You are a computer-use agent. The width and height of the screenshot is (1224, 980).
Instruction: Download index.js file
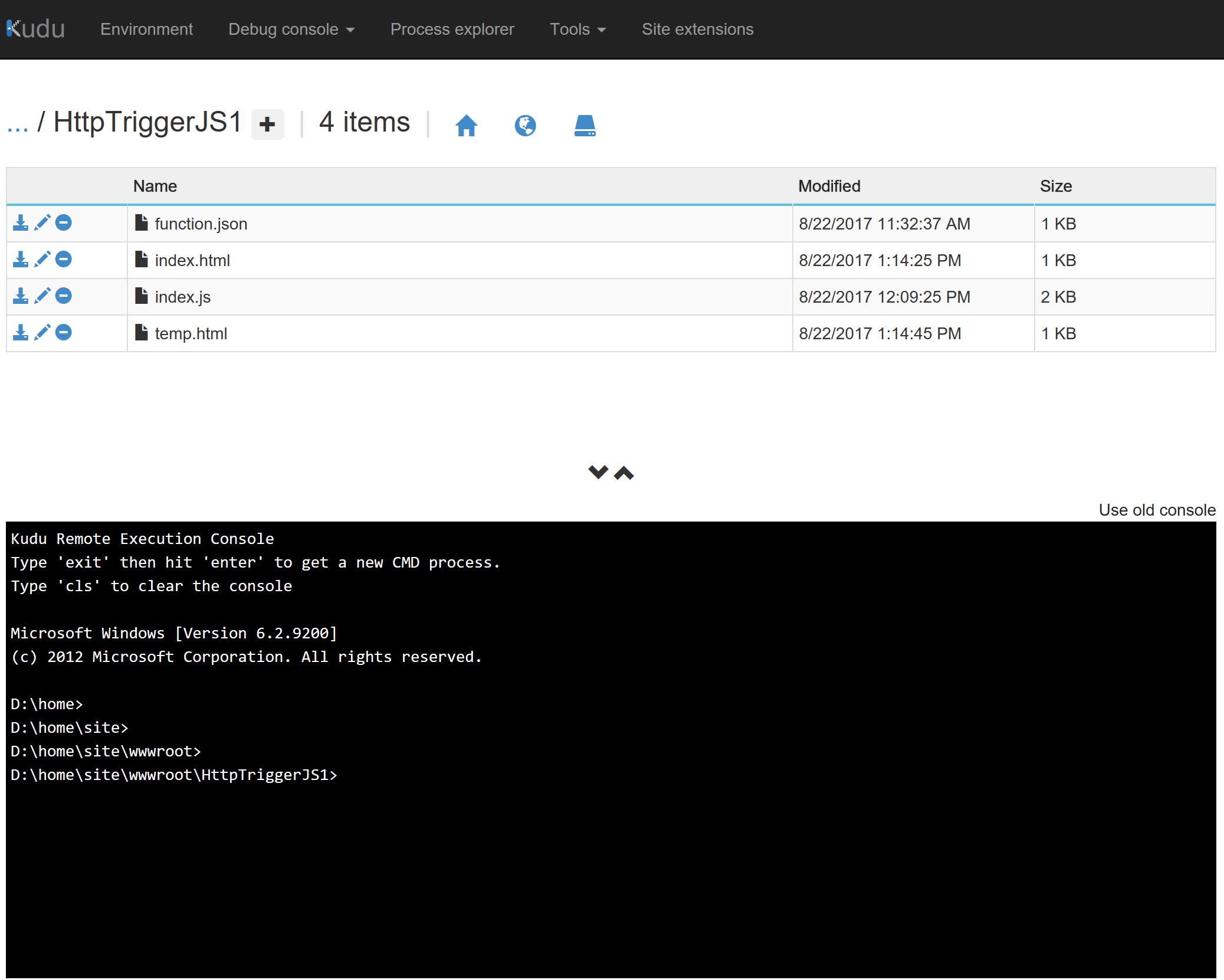[21, 296]
